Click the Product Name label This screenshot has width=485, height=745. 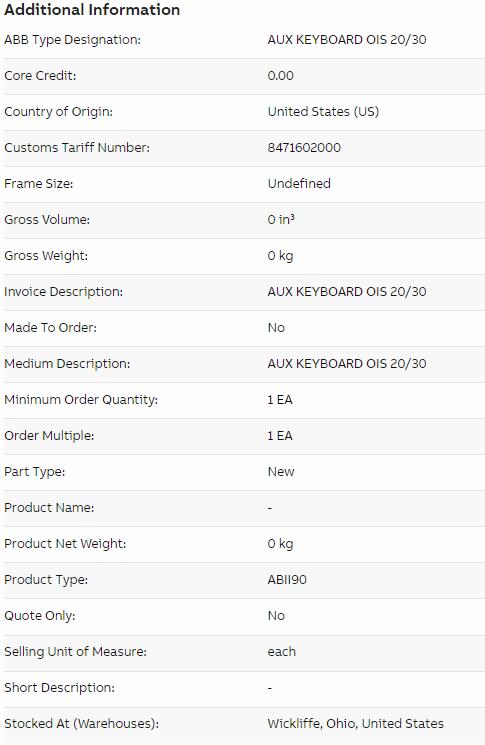49,508
